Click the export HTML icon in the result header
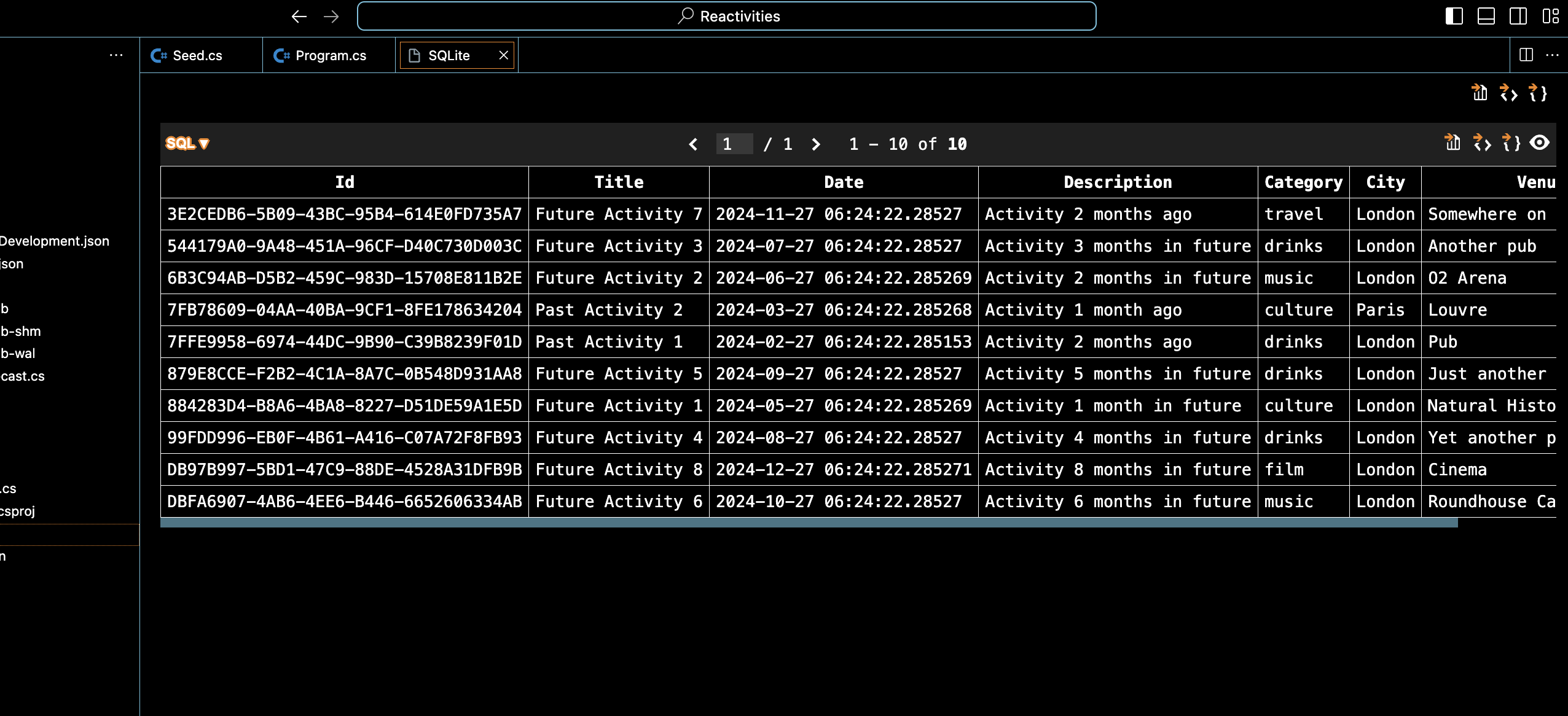Screen dimensions: 1568x716 [1482, 143]
